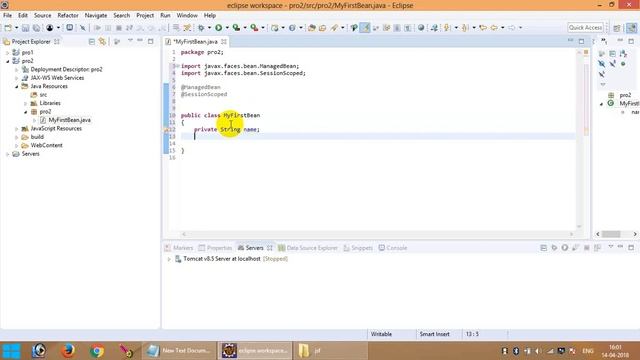This screenshot has width=640, height=360.
Task: Open the Windows Start button
Action: tap(11, 351)
